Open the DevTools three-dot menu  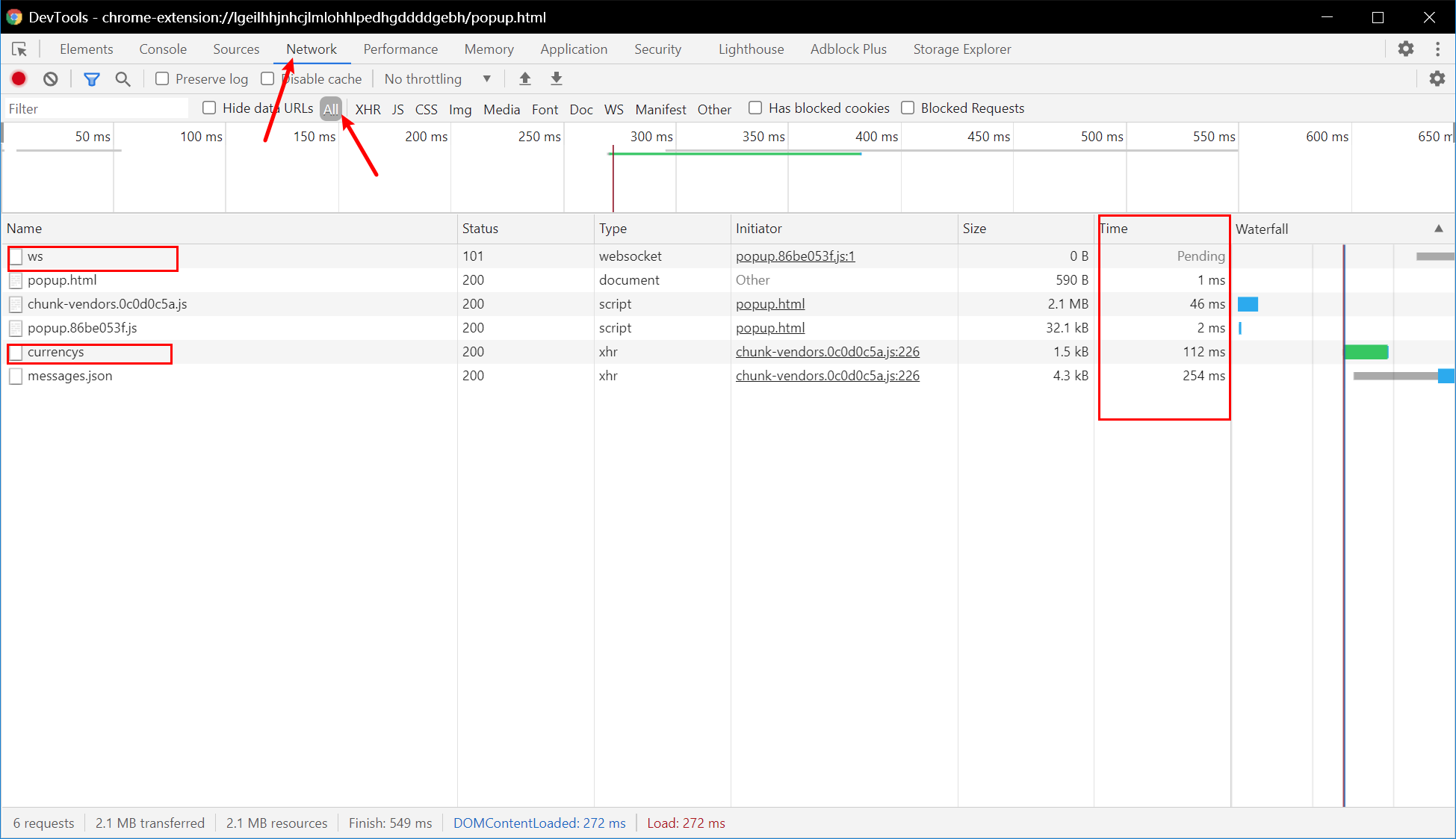pyautogui.click(x=1437, y=49)
